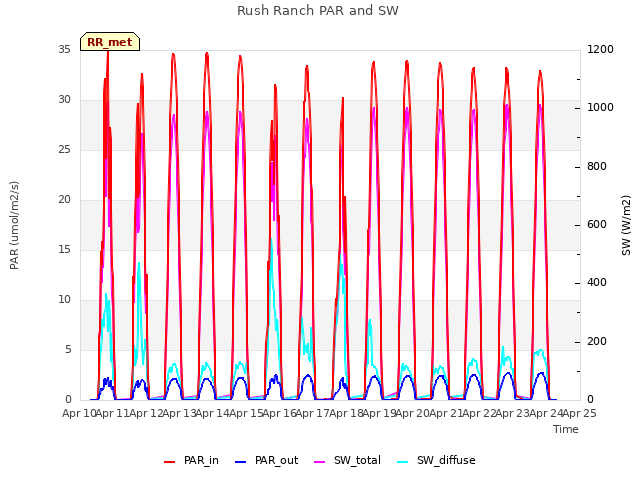Click the Apr 13 x-axis tick label
The image size is (640, 480).
tap(180, 413)
